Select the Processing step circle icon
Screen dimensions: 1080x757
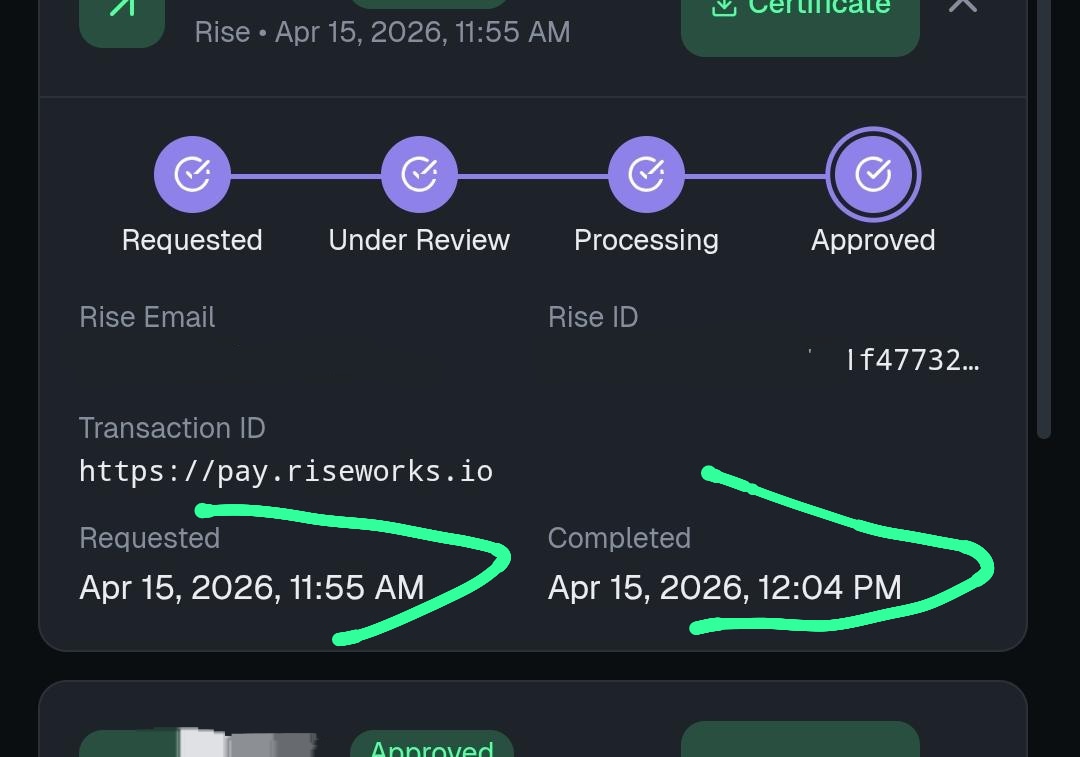pos(646,174)
